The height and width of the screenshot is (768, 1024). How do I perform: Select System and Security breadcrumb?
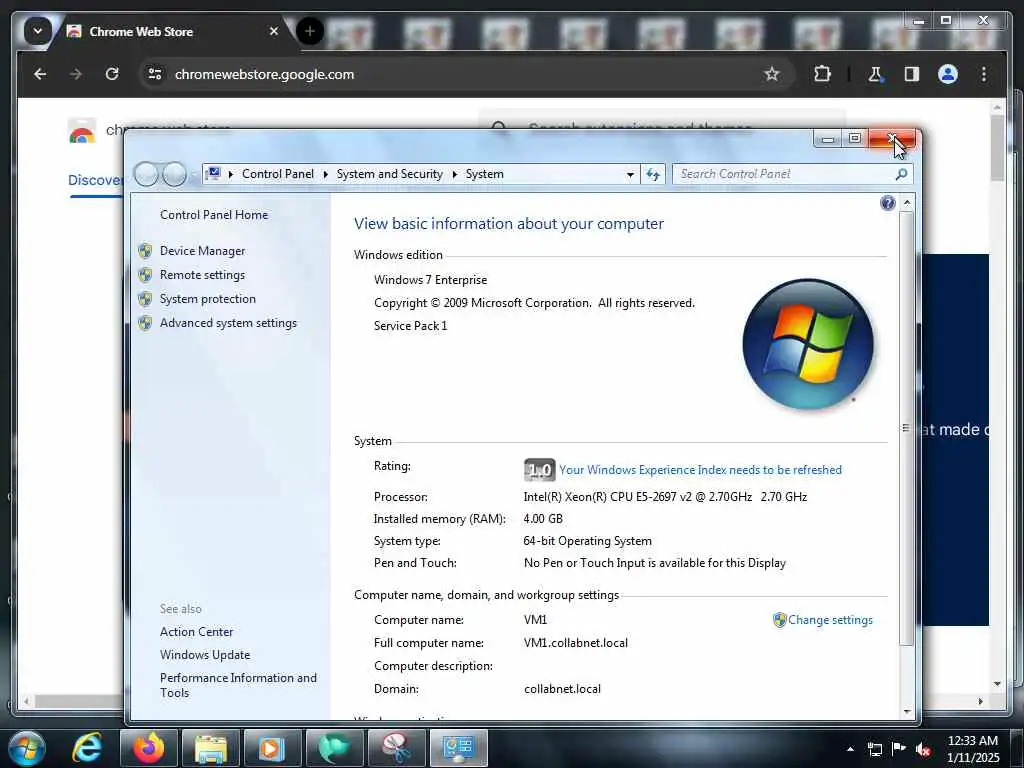(x=389, y=174)
